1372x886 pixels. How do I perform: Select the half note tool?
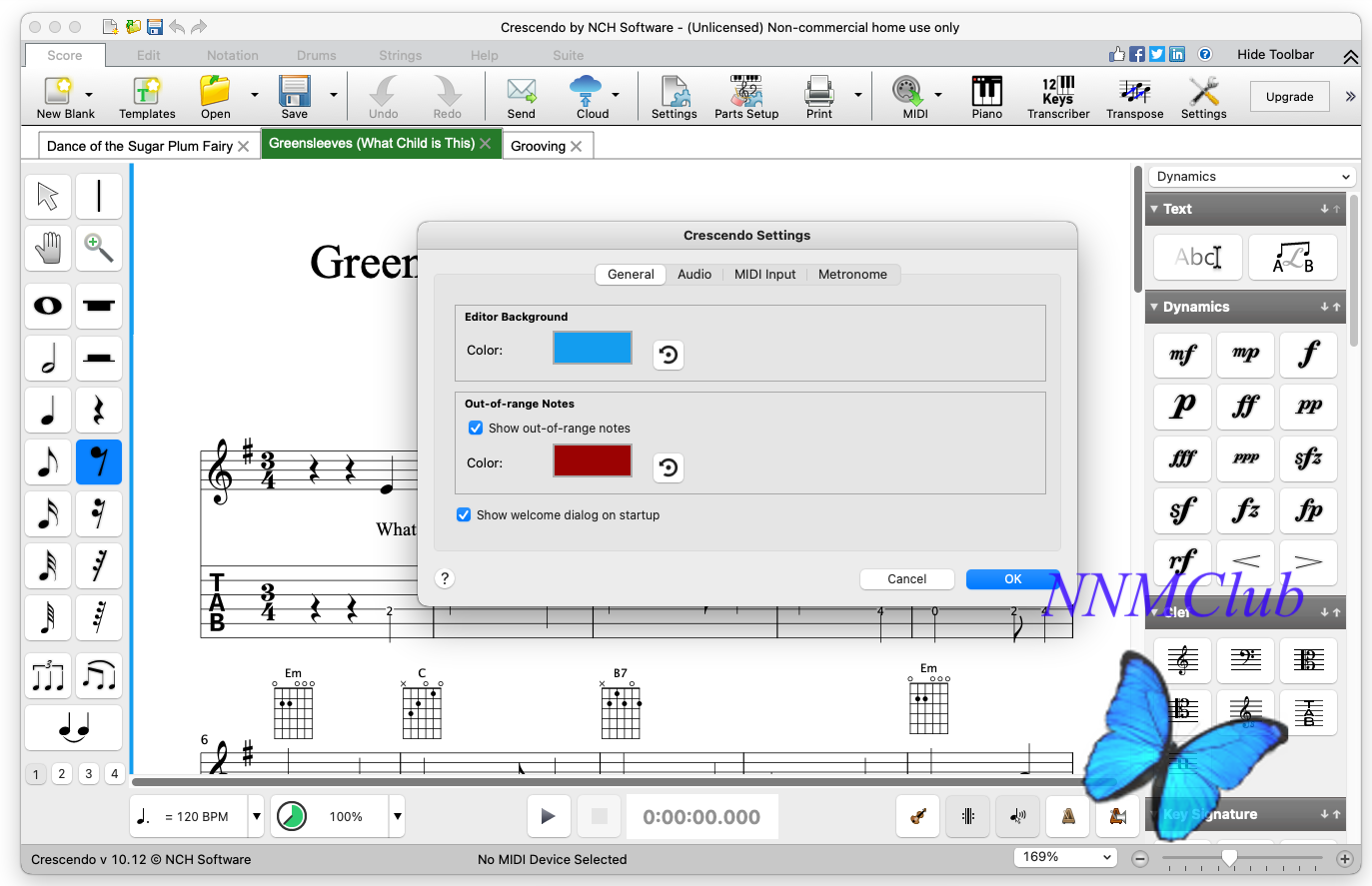[48, 358]
